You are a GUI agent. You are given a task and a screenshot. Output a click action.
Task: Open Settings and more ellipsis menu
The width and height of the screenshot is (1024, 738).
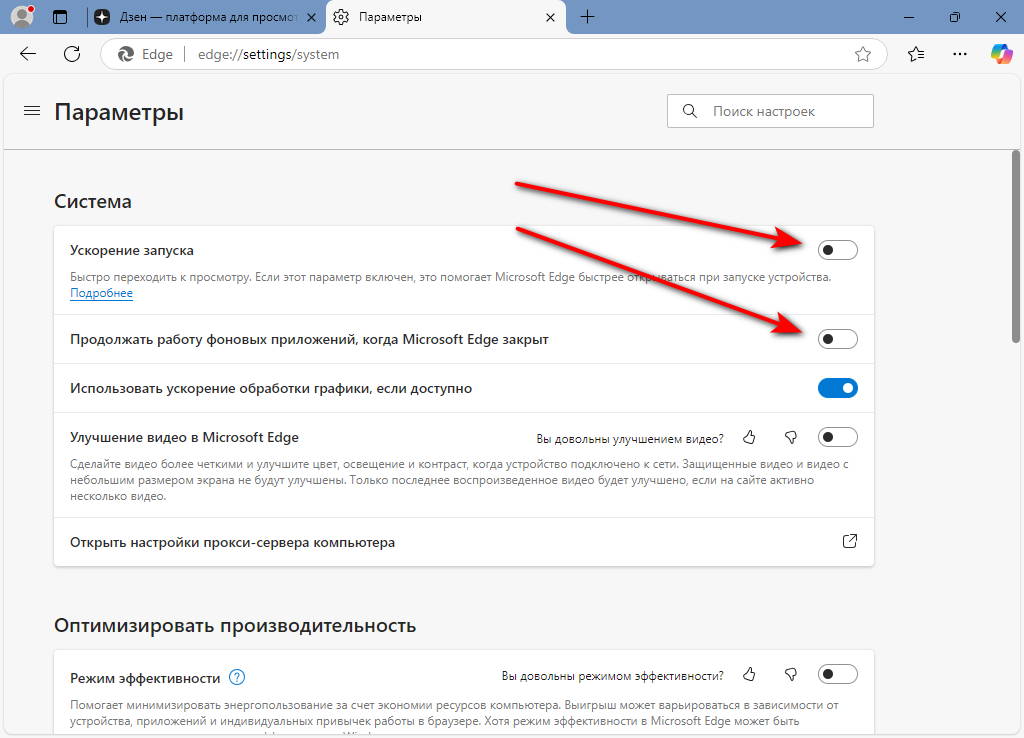click(x=959, y=54)
